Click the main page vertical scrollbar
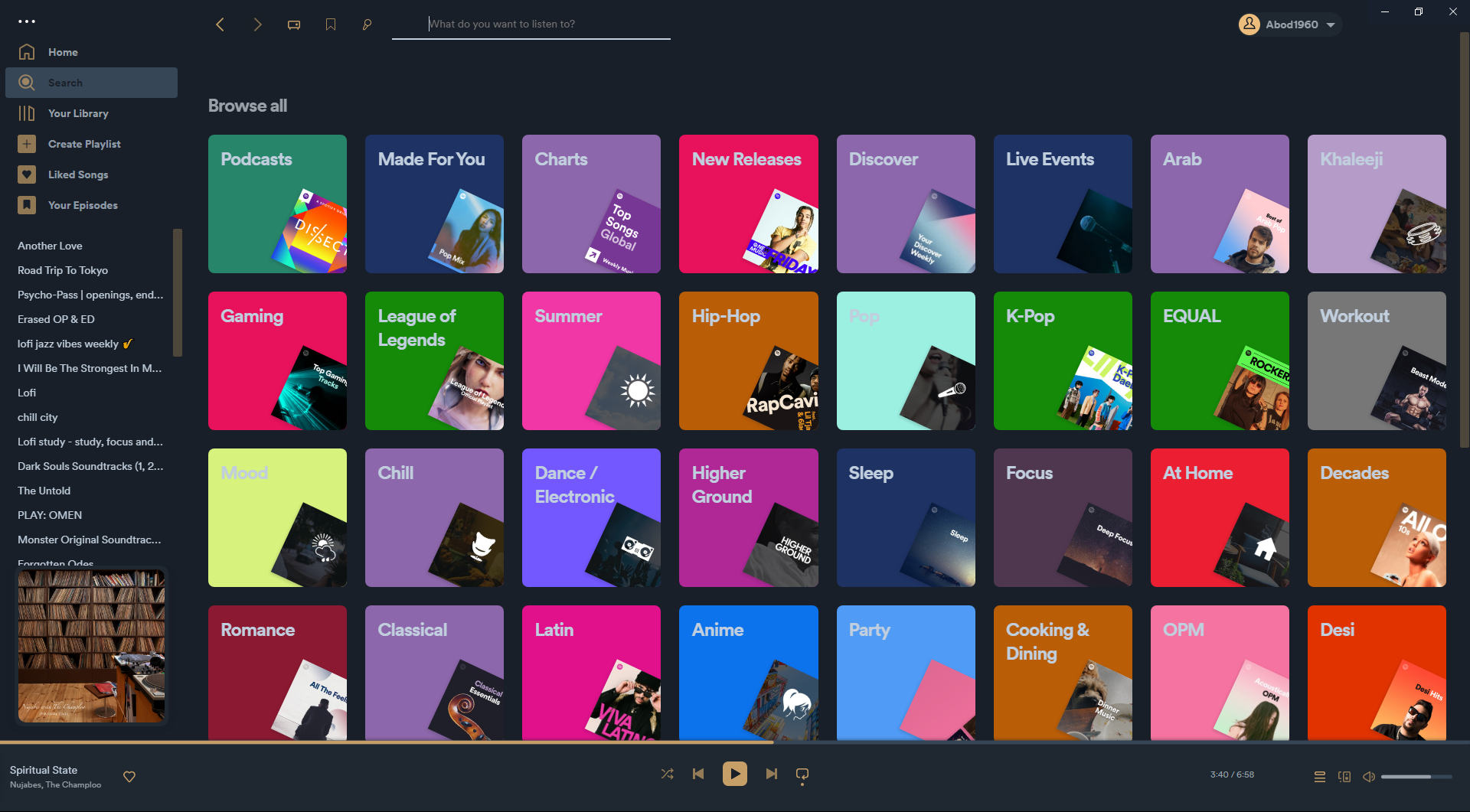The height and width of the screenshot is (812, 1470). 1465,239
